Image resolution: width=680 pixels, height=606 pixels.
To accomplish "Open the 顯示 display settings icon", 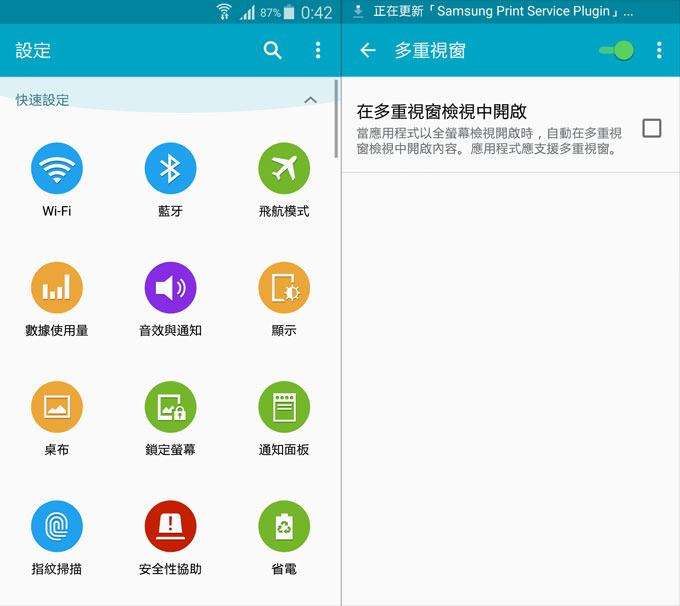I will click(x=284, y=288).
